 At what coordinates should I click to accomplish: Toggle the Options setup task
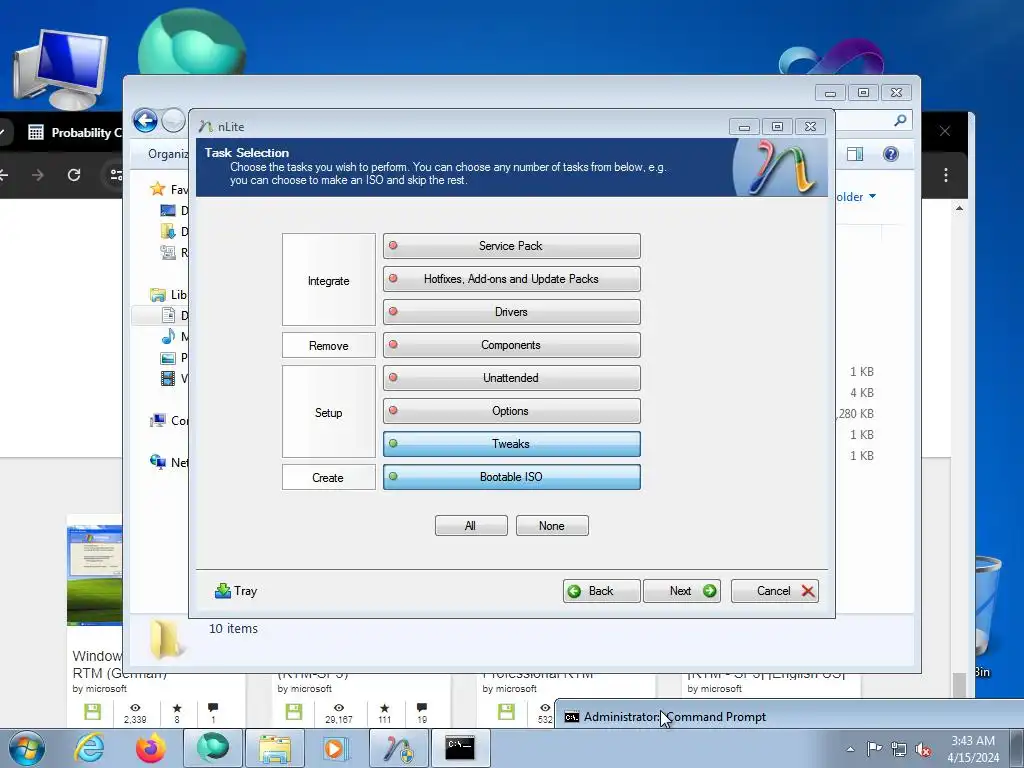511,411
